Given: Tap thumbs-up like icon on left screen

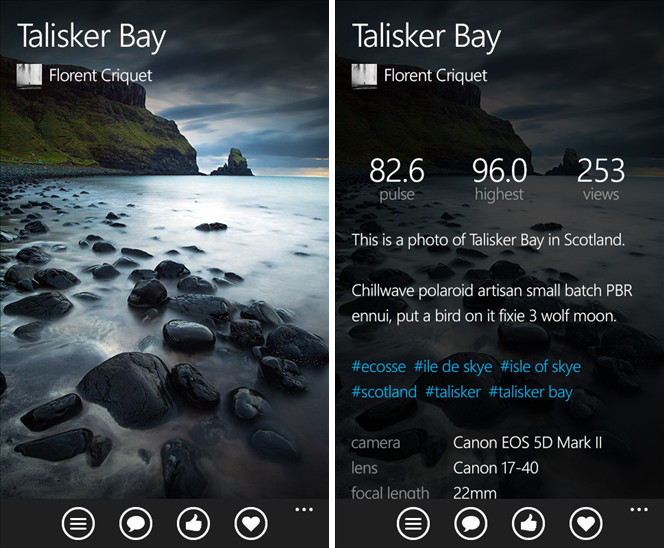Looking at the screenshot, I should [x=193, y=524].
